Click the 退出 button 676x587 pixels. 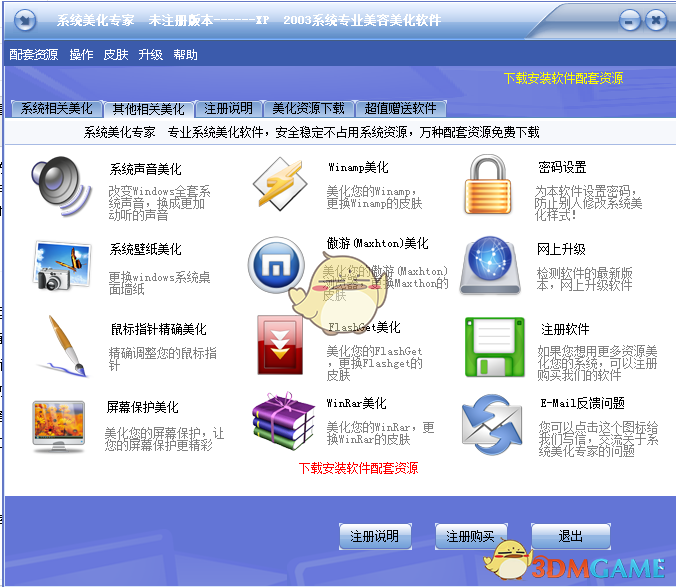pos(571,536)
